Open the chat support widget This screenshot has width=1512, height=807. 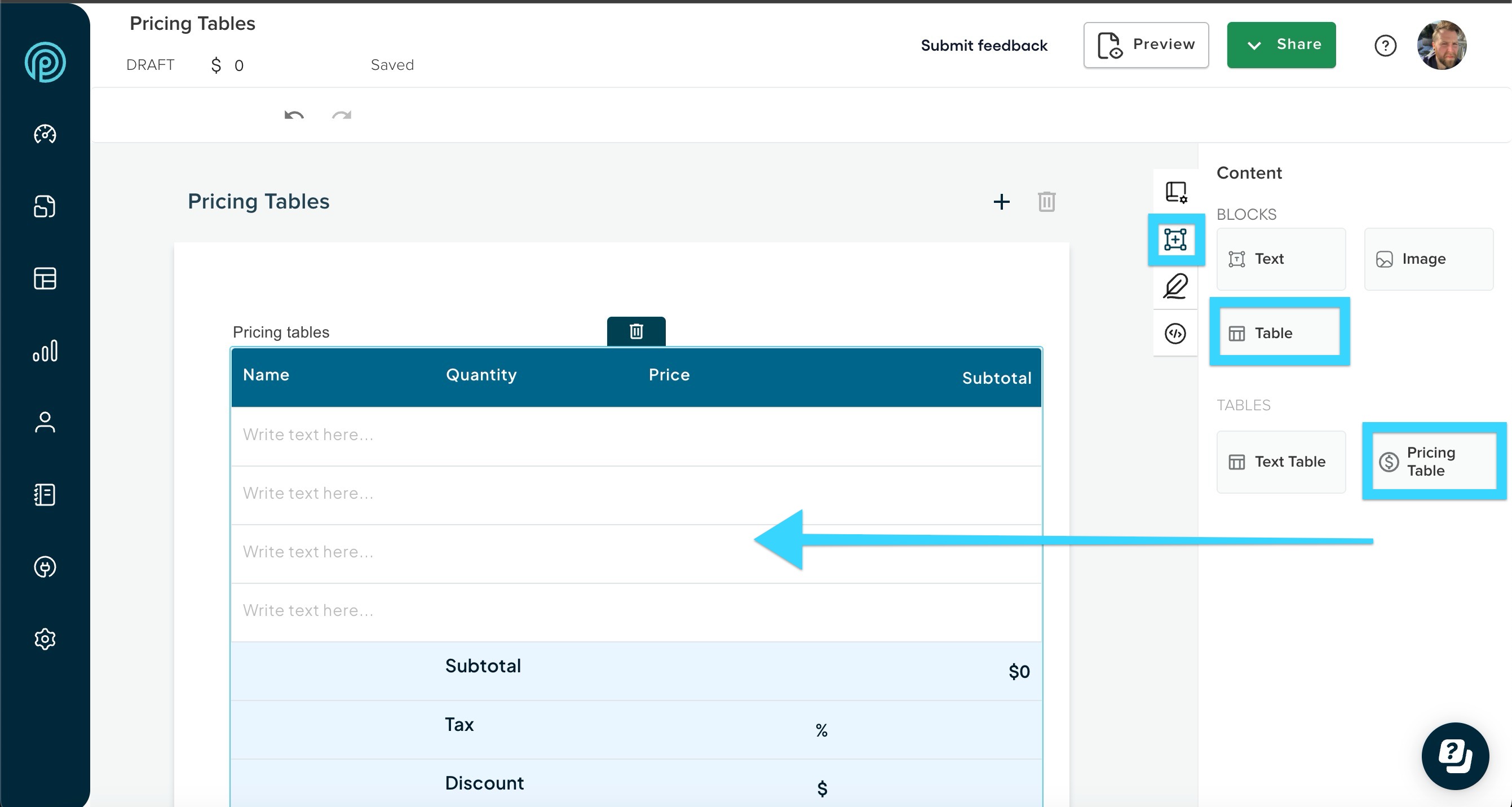click(1455, 756)
